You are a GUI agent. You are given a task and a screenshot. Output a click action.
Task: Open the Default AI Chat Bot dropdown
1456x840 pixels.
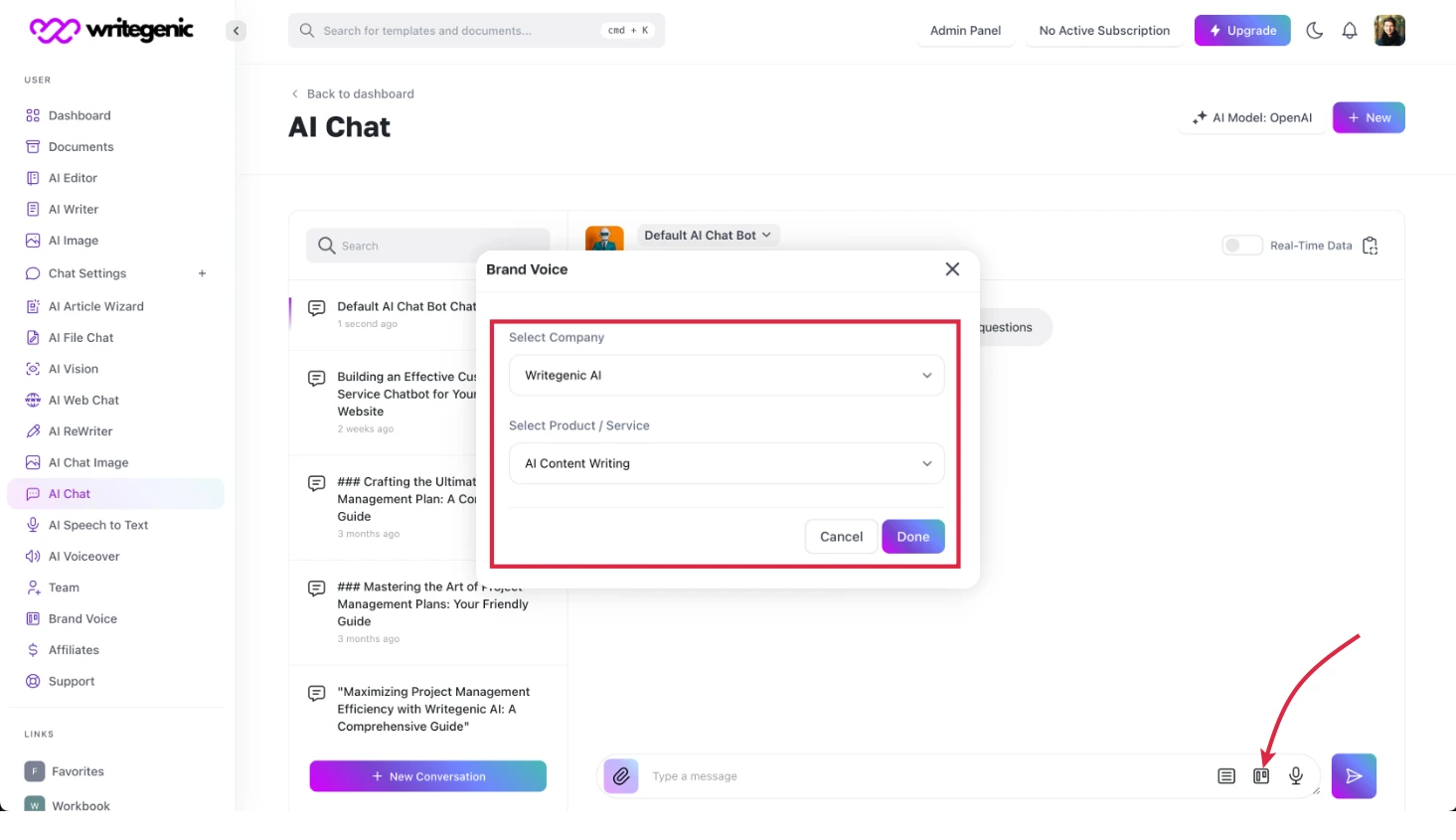tap(707, 236)
